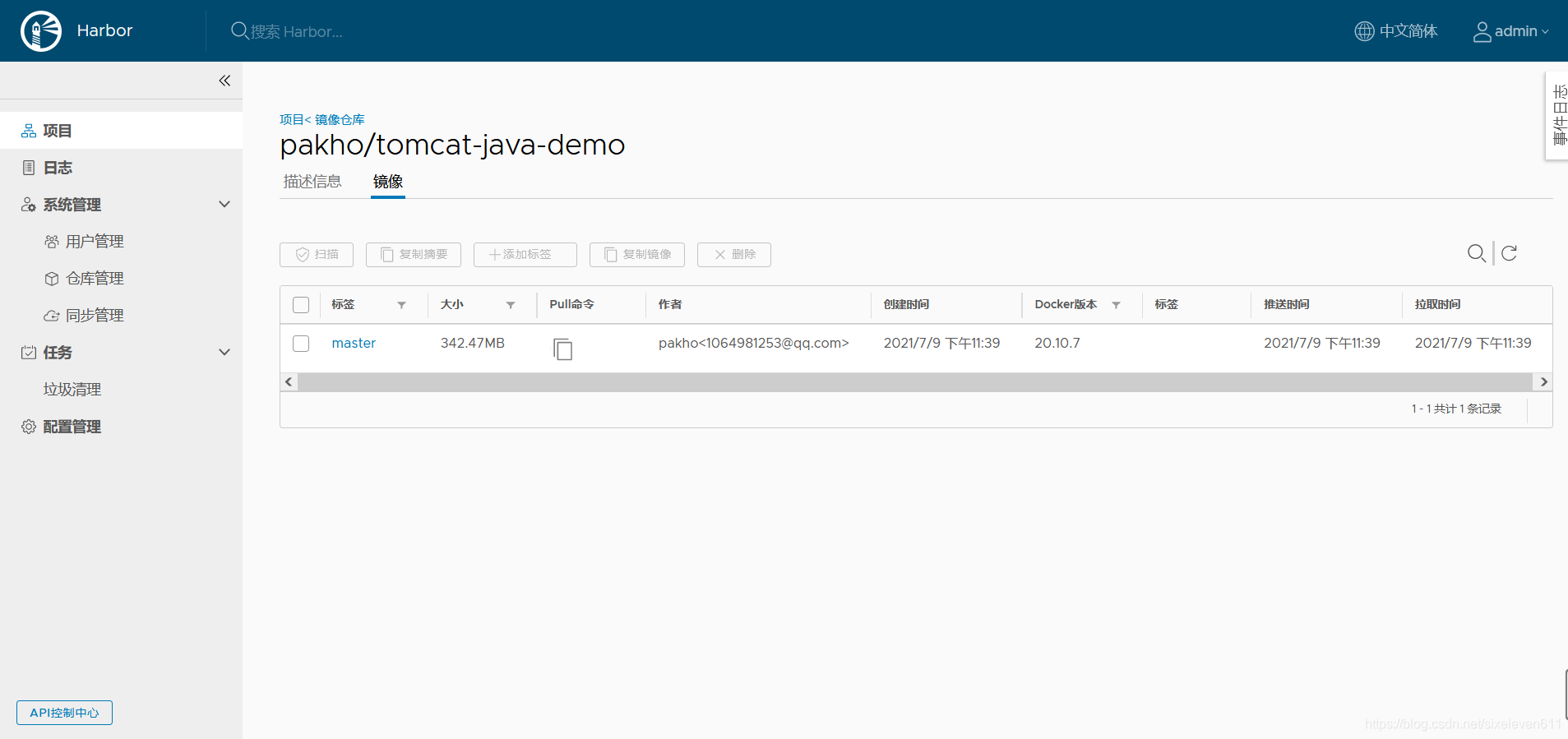Open filter for 大小 size column
Viewport: 1568px width, 739px height.
(511, 305)
